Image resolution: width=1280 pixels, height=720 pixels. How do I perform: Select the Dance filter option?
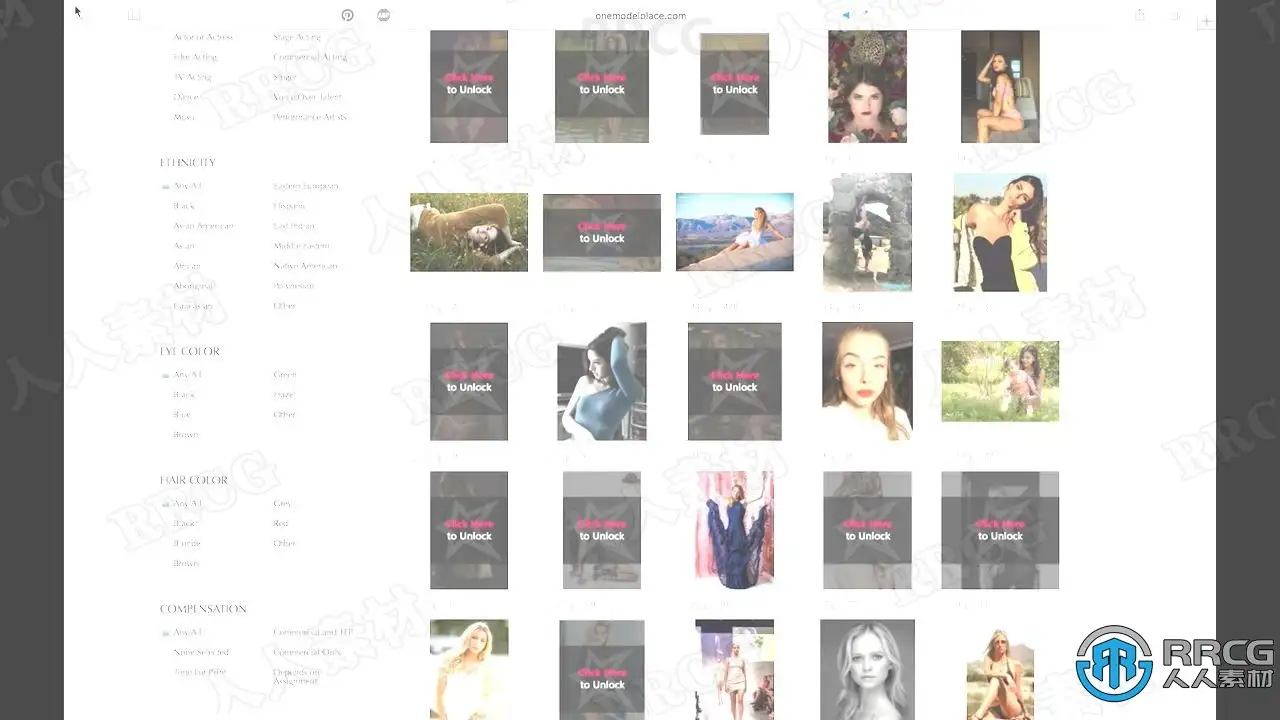[186, 97]
